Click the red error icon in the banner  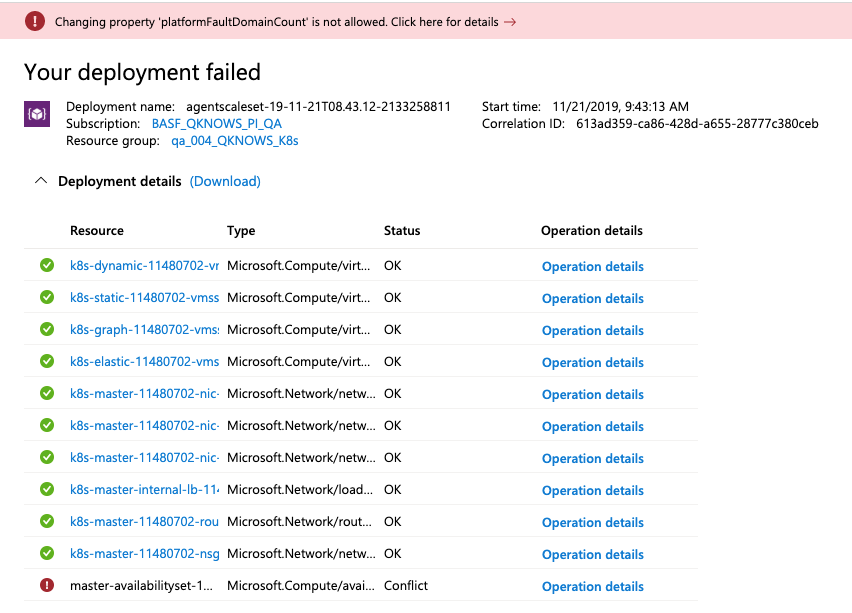[x=35, y=21]
